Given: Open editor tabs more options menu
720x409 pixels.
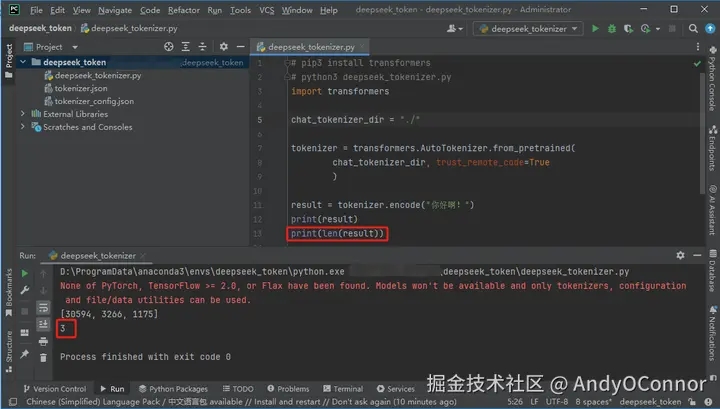Looking at the screenshot, I should point(698,47).
